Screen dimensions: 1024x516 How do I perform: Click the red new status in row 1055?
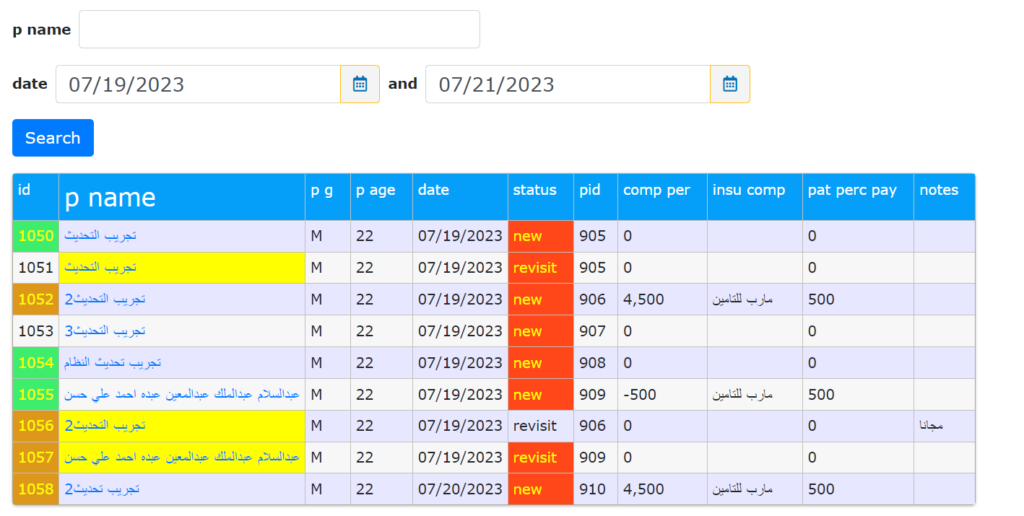pyautogui.click(x=527, y=395)
